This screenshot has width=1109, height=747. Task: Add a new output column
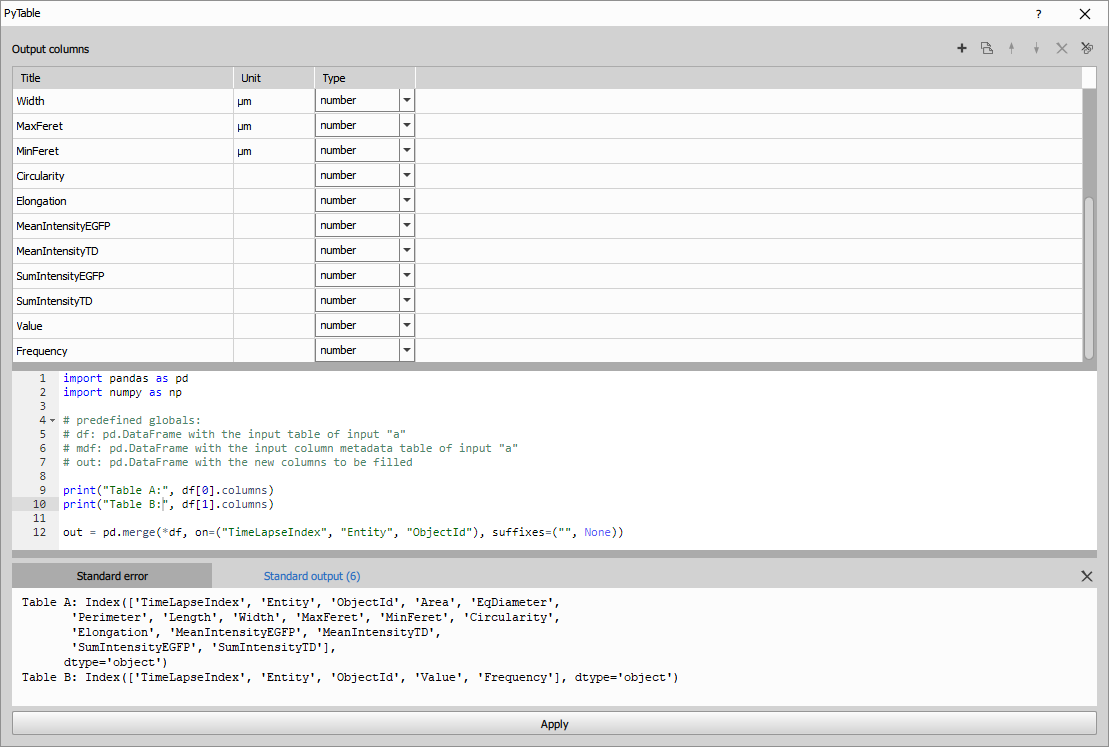pos(961,48)
